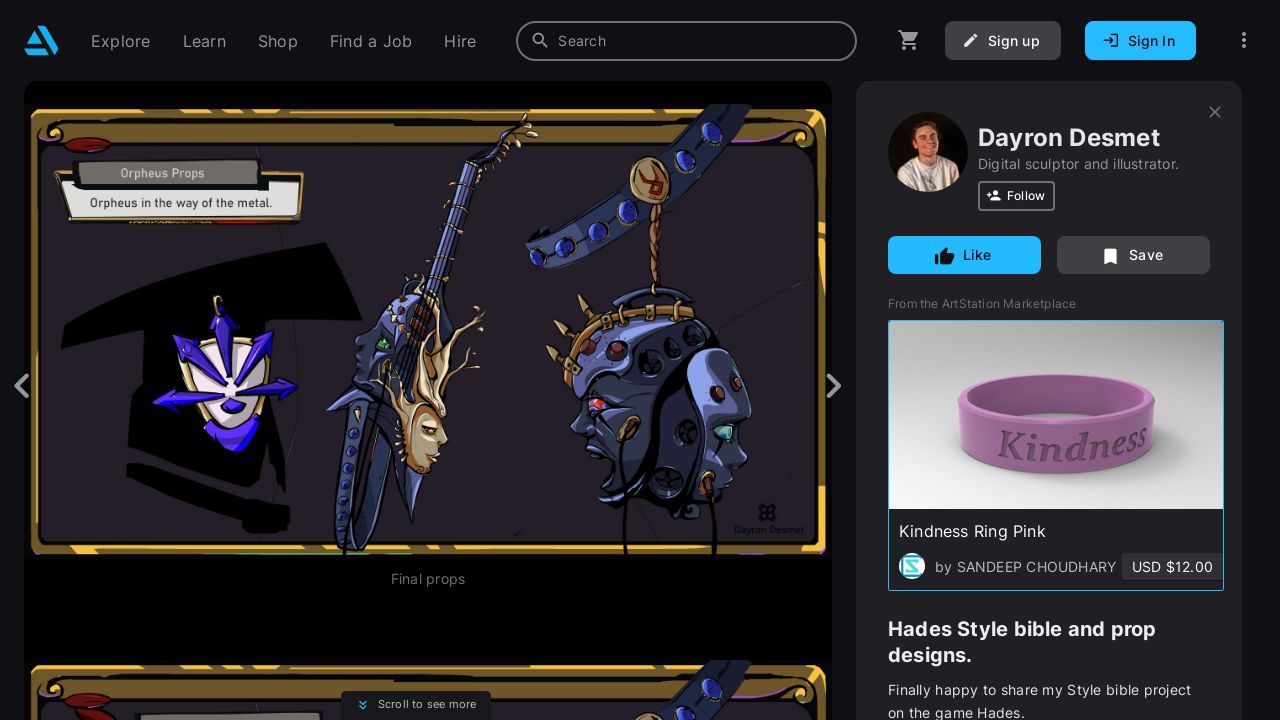Image resolution: width=1280 pixels, height=720 pixels.
Task: Click SANDEEP CHOUDHARY's seller avatar icon
Action: click(912, 567)
